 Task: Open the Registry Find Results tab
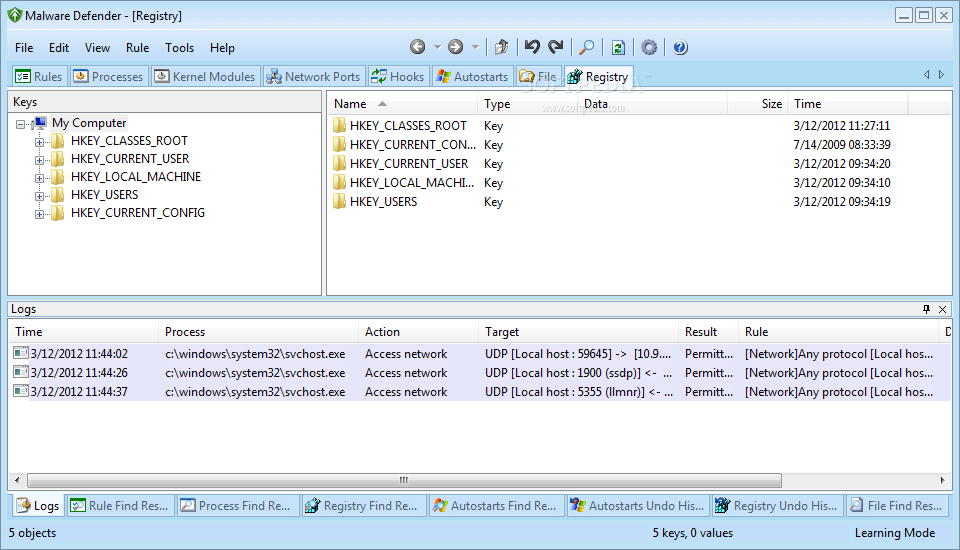pos(364,506)
